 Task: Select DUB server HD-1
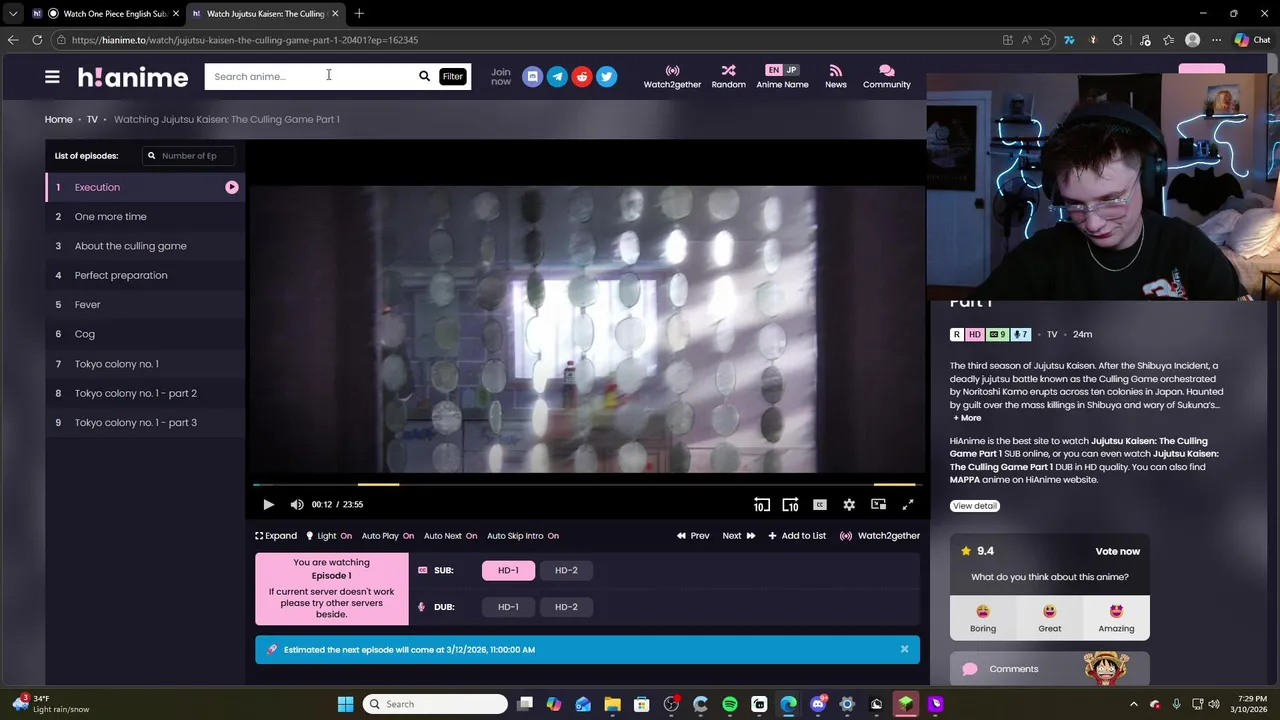click(x=508, y=607)
